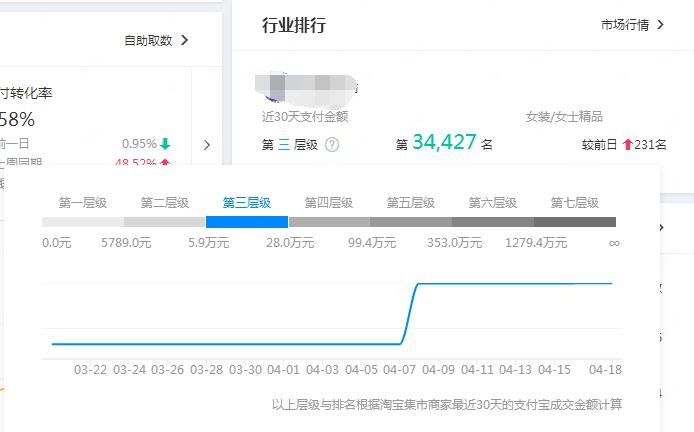Select the 第二层级 tab

click(165, 203)
